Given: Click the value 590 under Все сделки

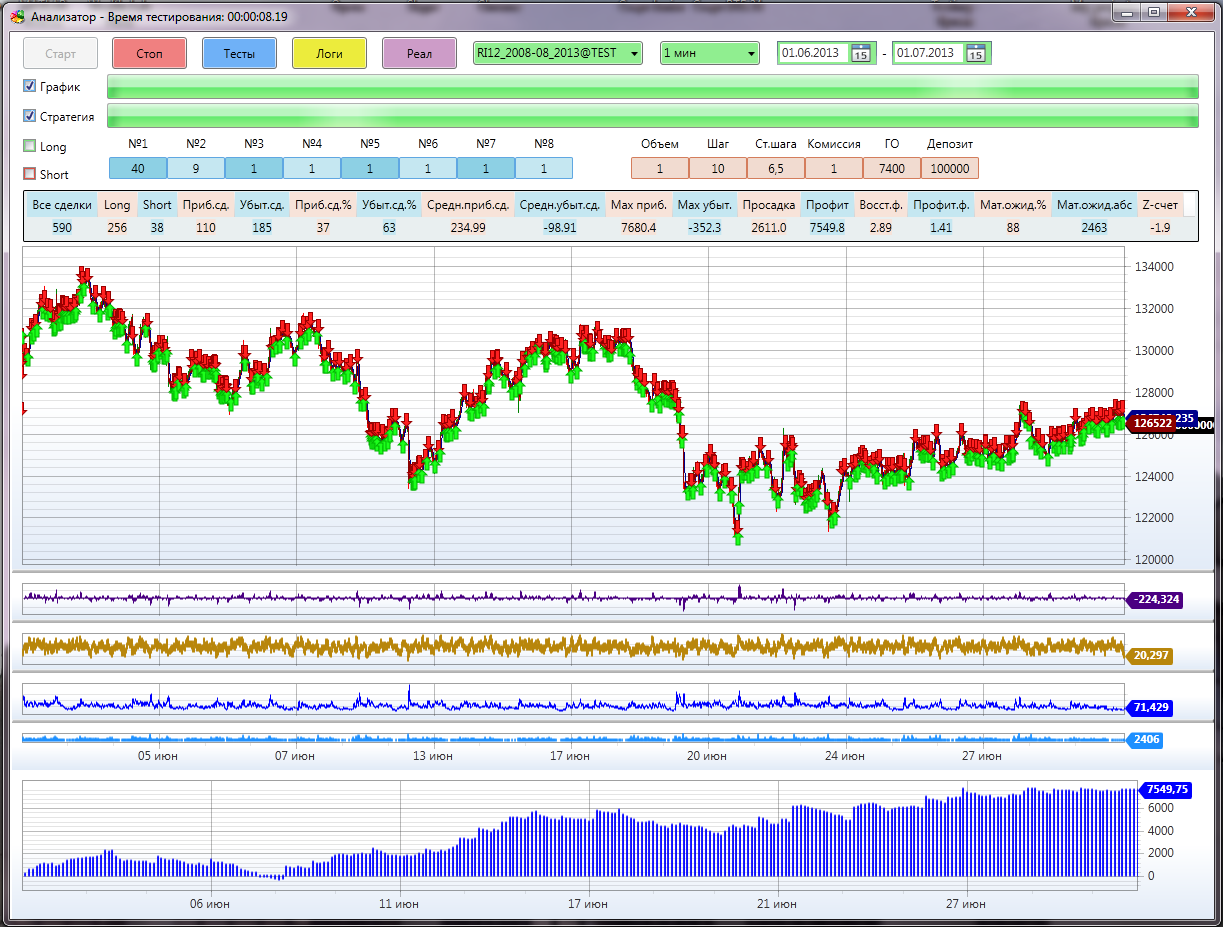Looking at the screenshot, I should (62, 228).
